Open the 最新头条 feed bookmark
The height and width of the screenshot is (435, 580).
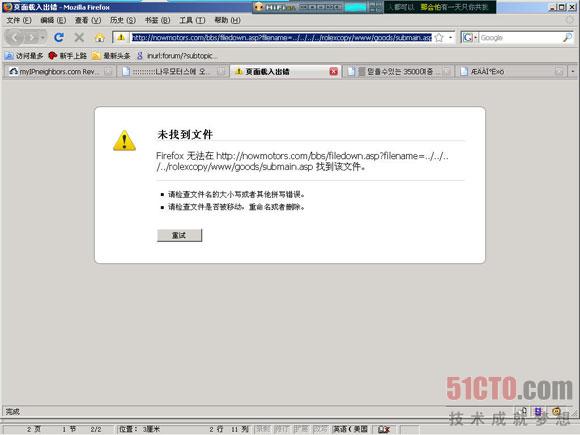click(x=111, y=56)
